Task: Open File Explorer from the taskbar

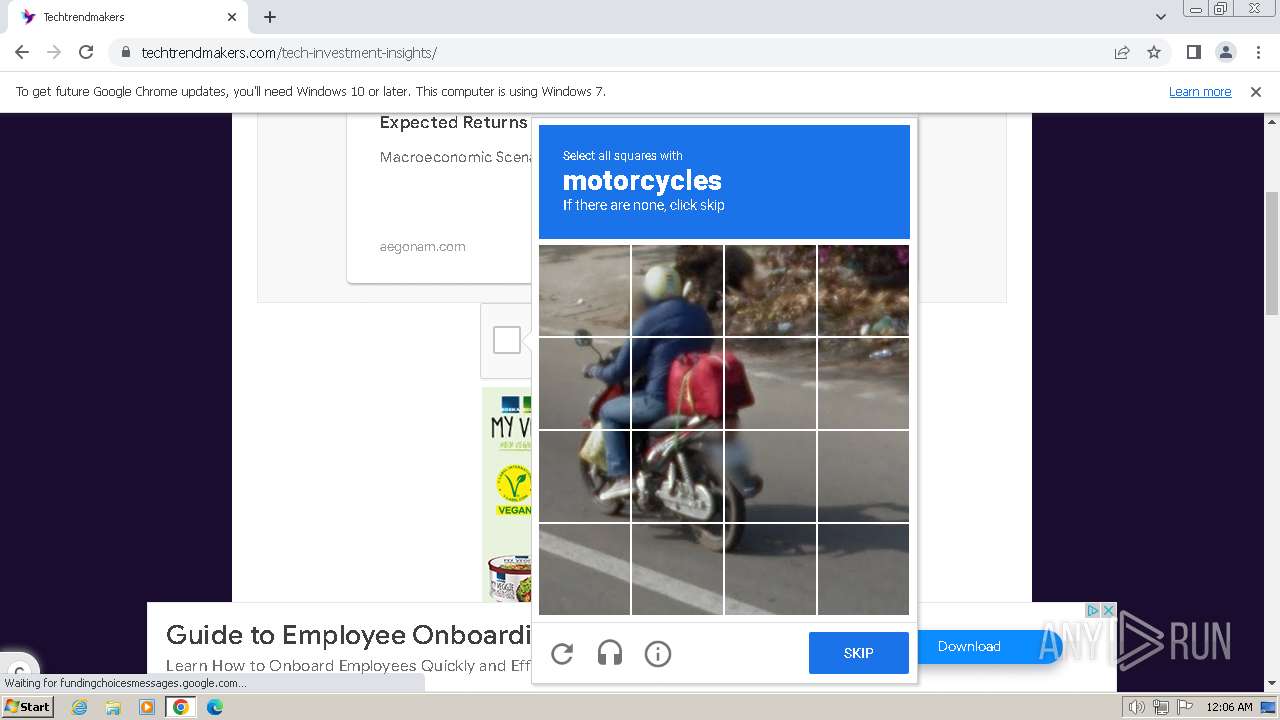Action: [113, 707]
